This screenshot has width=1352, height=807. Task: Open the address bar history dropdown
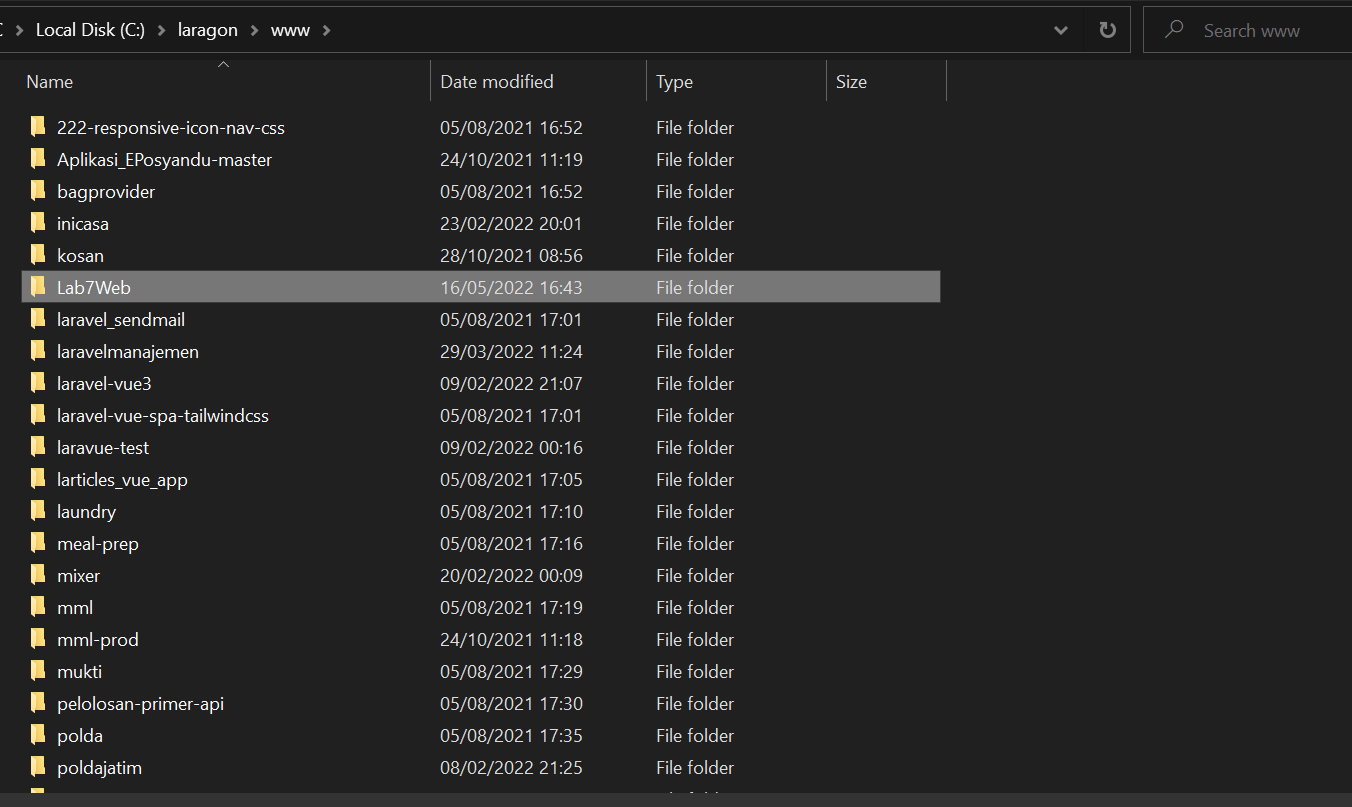tap(1060, 29)
